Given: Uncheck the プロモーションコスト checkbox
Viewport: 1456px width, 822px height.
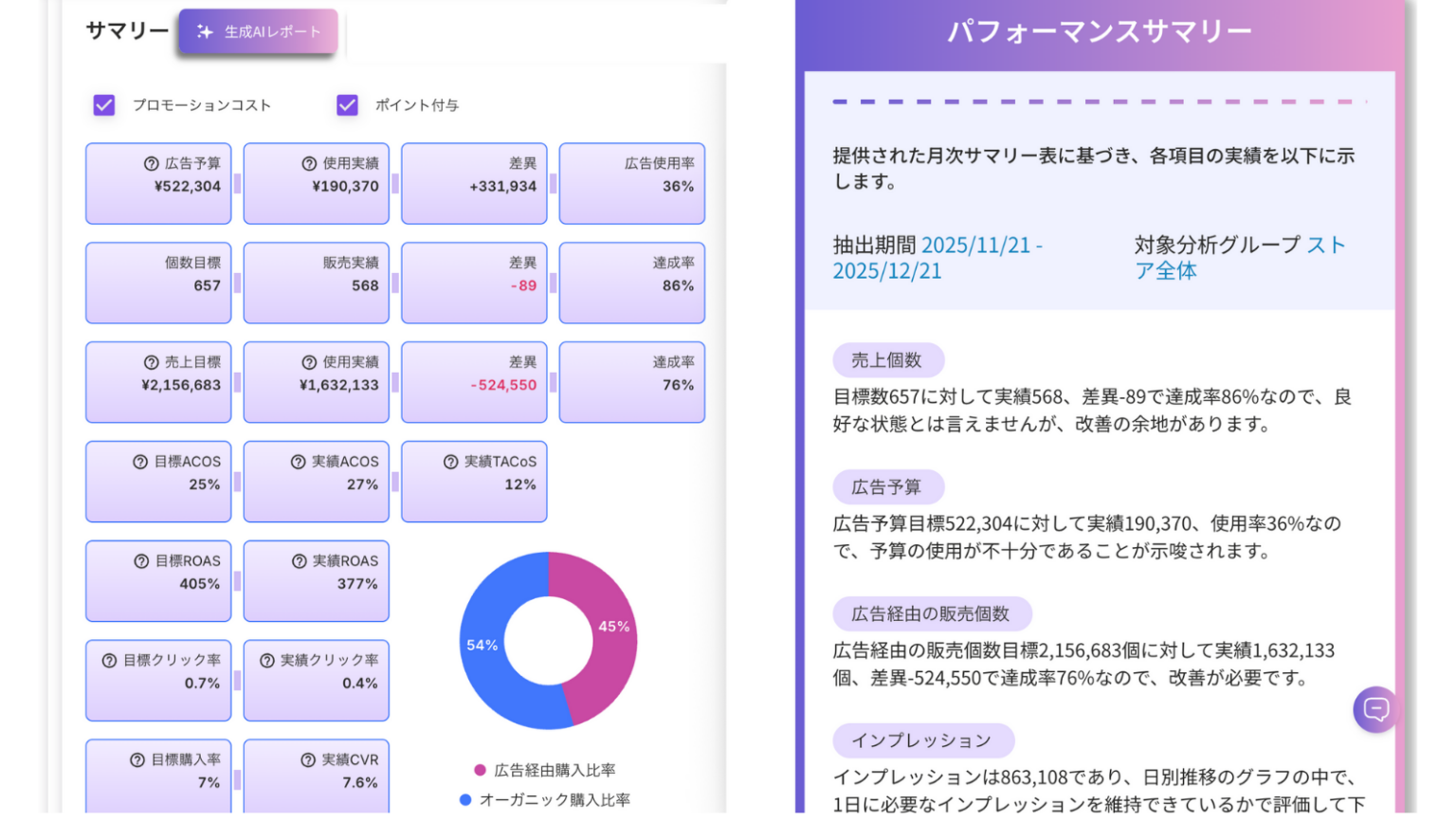Looking at the screenshot, I should pos(102,105).
